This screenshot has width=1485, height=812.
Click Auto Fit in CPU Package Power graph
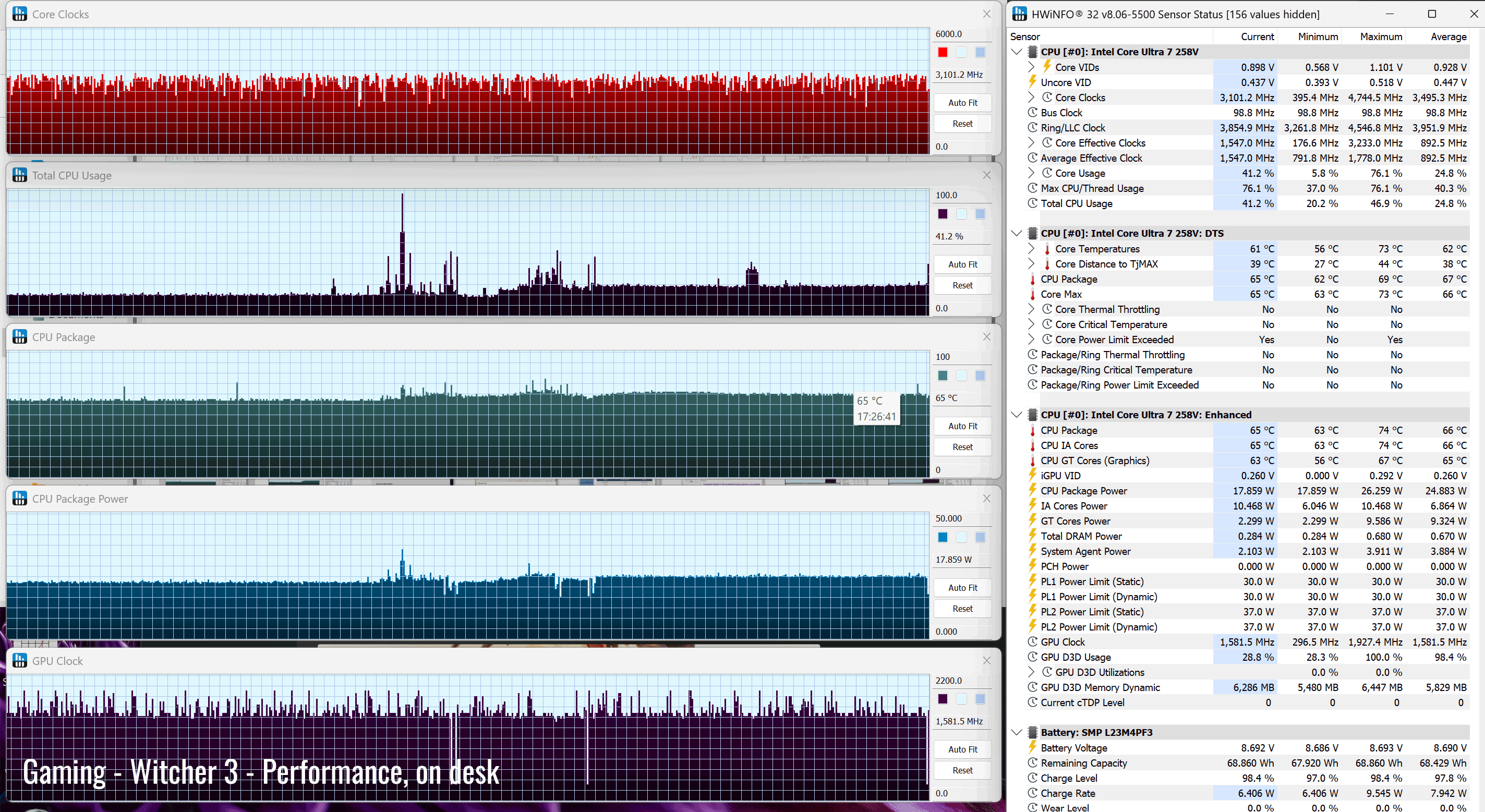pyautogui.click(x=963, y=587)
